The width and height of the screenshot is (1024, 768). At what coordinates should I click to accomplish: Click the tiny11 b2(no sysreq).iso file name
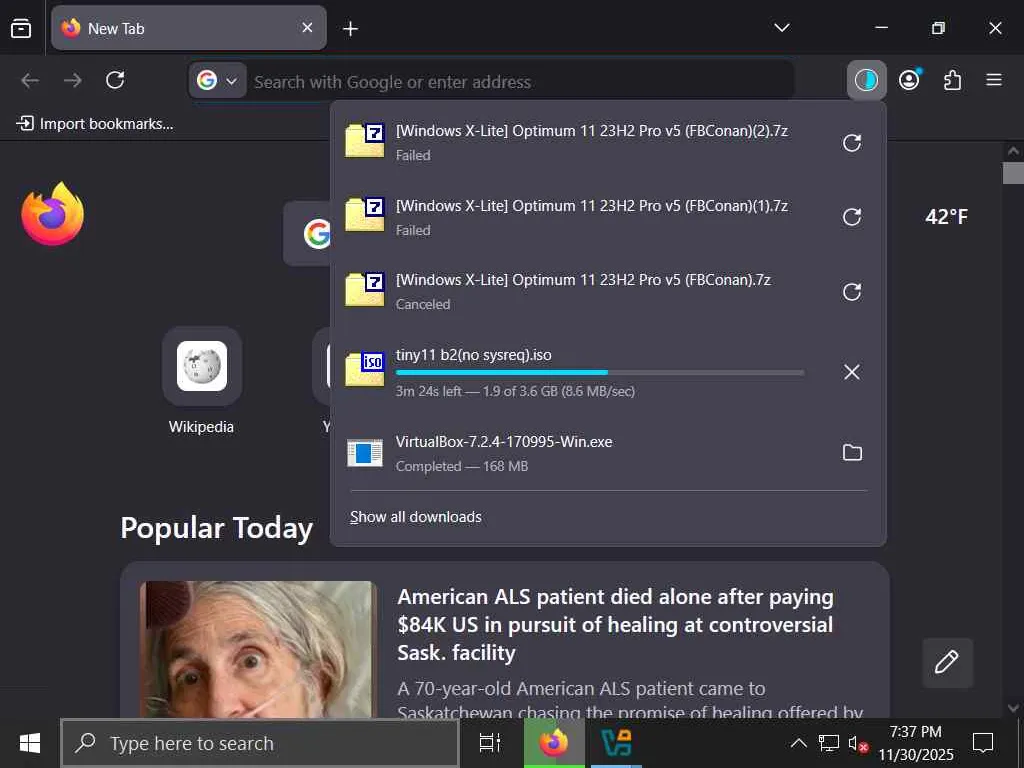pos(473,355)
